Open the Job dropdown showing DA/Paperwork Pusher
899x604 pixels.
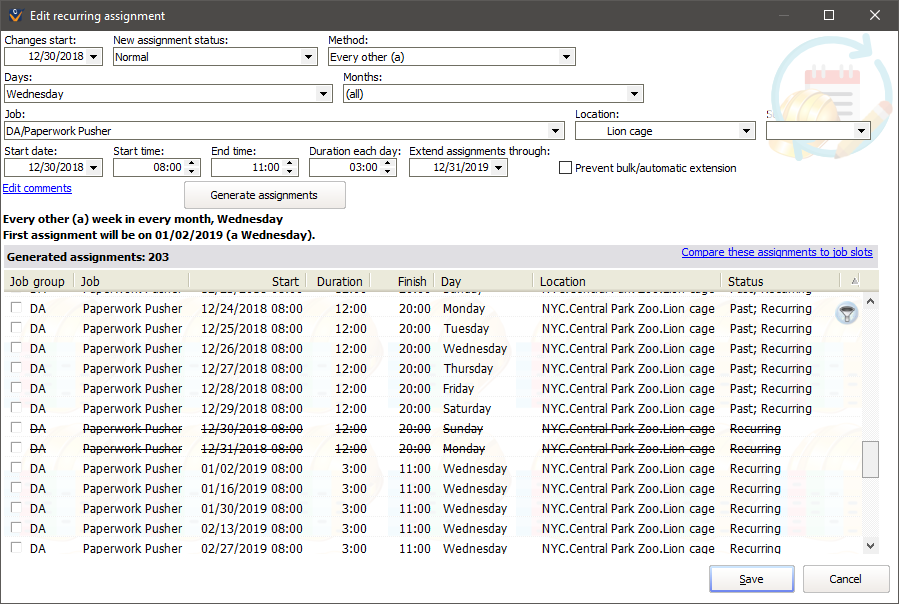[x=556, y=130]
